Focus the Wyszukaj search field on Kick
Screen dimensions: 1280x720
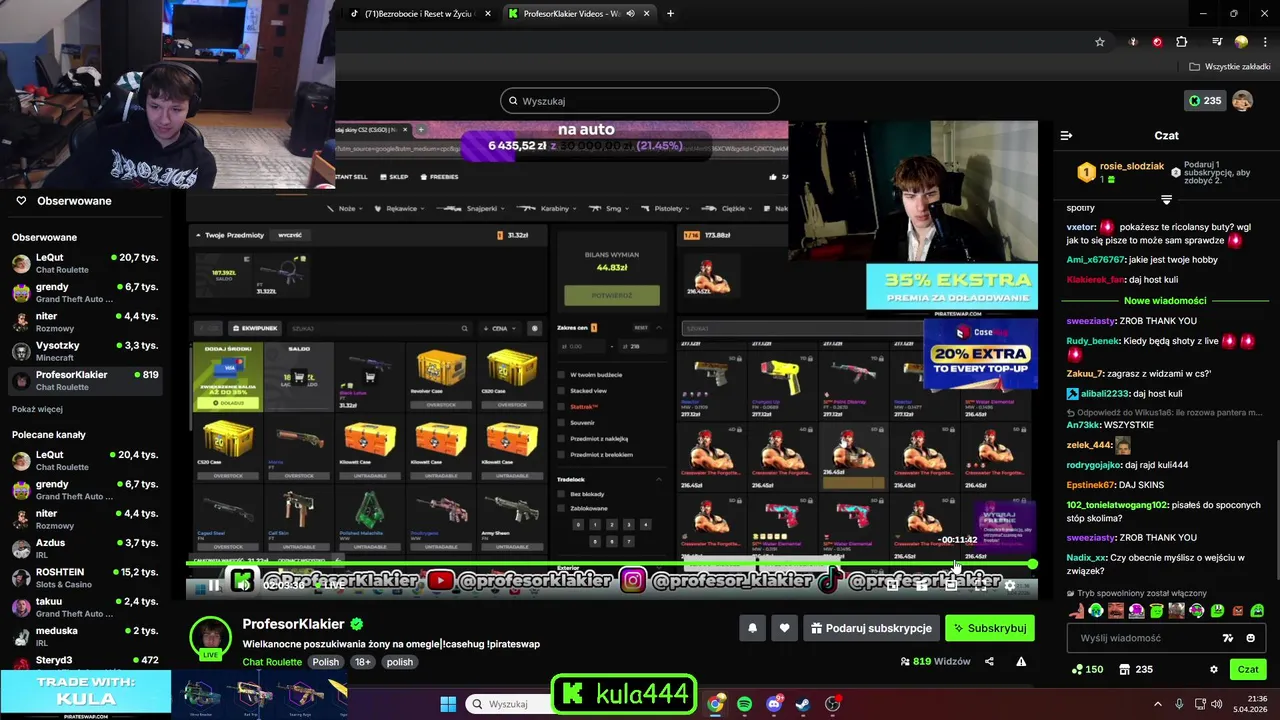pos(640,101)
